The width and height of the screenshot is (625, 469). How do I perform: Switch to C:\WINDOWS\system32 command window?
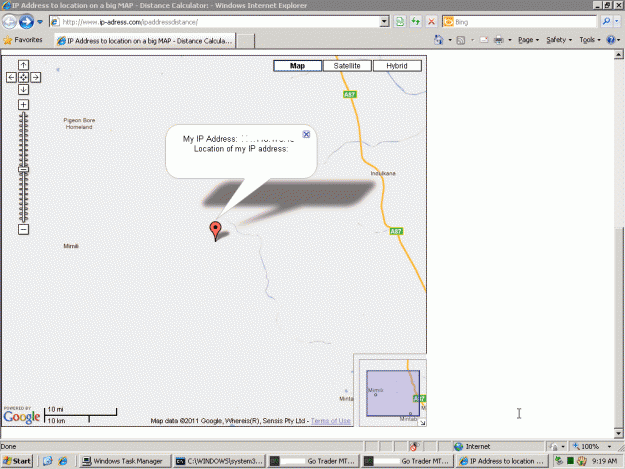click(x=219, y=461)
